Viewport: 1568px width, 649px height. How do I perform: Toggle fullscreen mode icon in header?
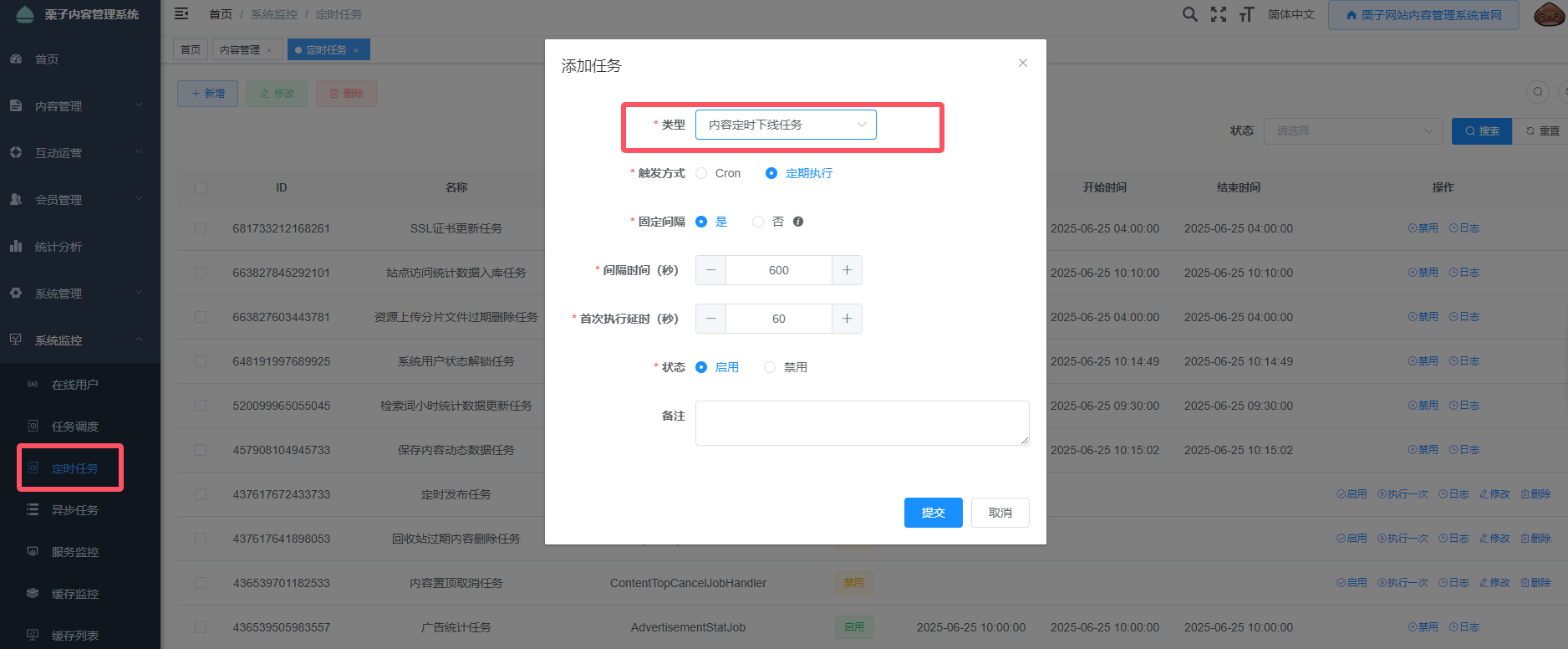click(1219, 14)
